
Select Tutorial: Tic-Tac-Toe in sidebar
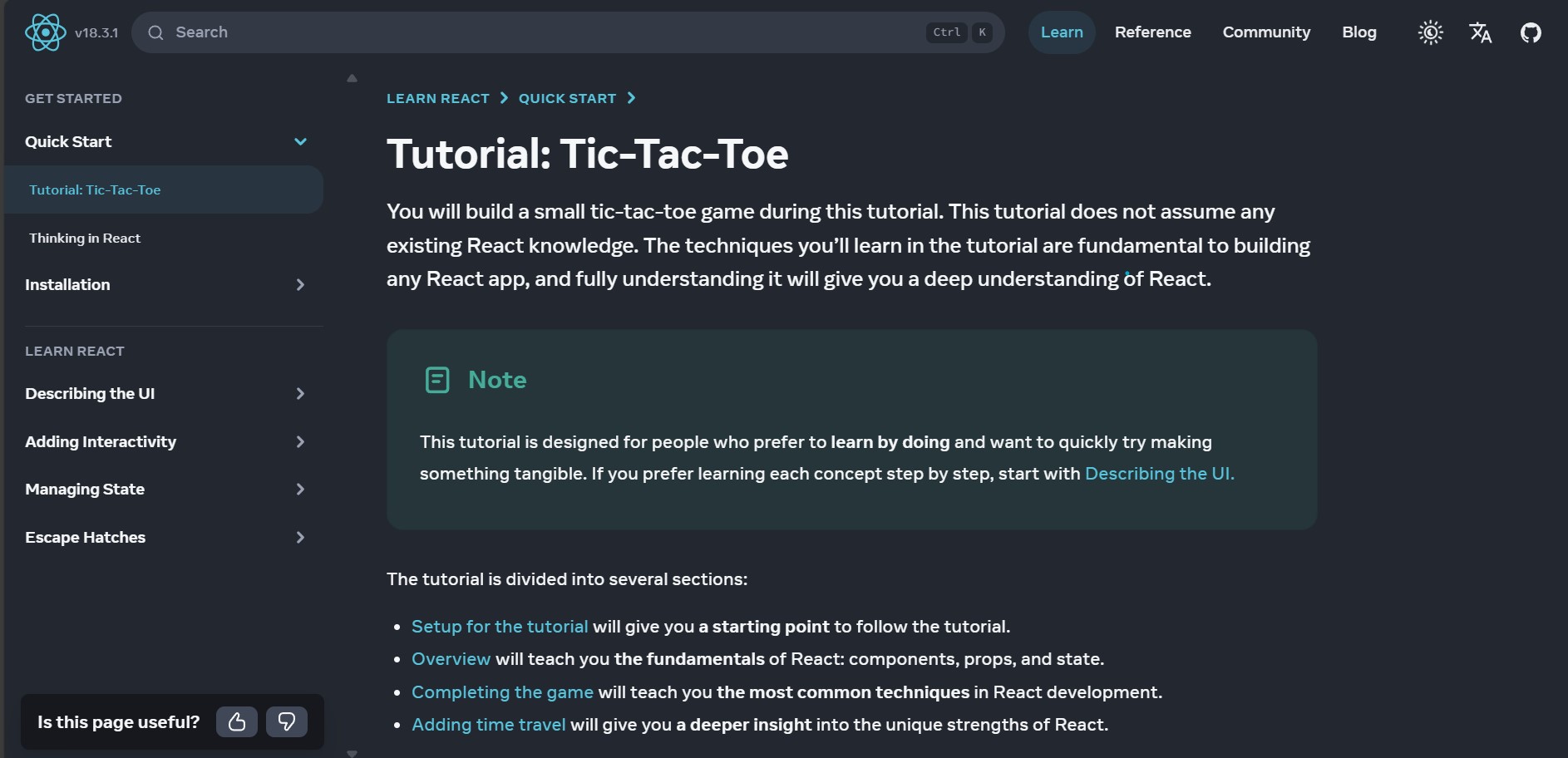[x=164, y=189]
